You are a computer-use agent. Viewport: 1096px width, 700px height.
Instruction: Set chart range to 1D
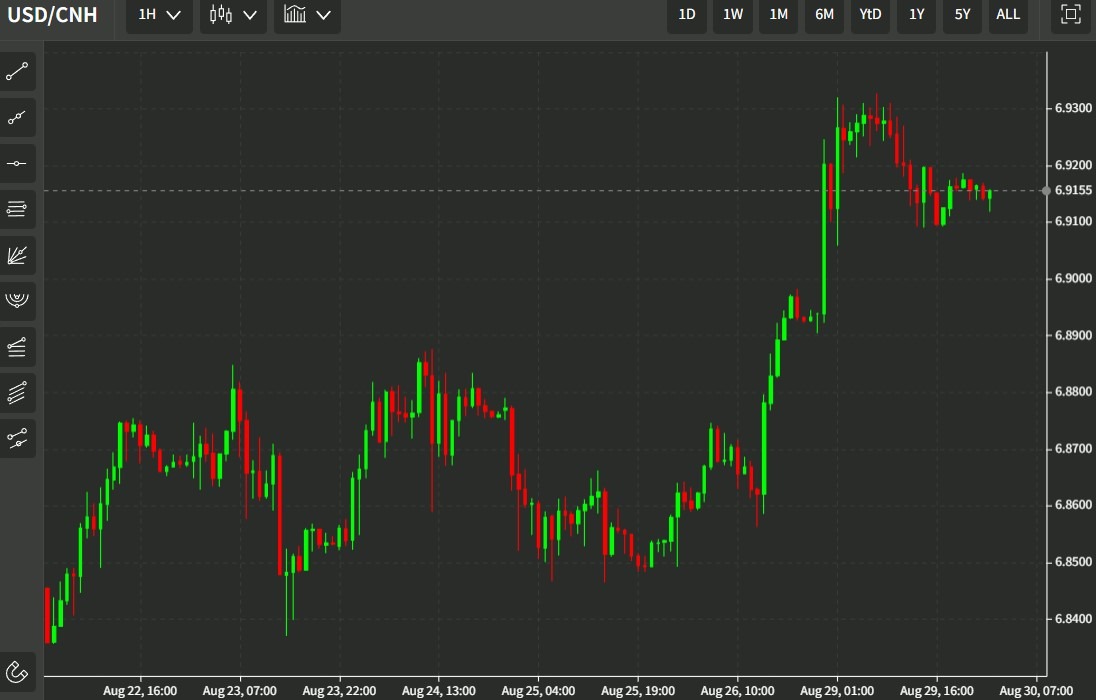[687, 15]
